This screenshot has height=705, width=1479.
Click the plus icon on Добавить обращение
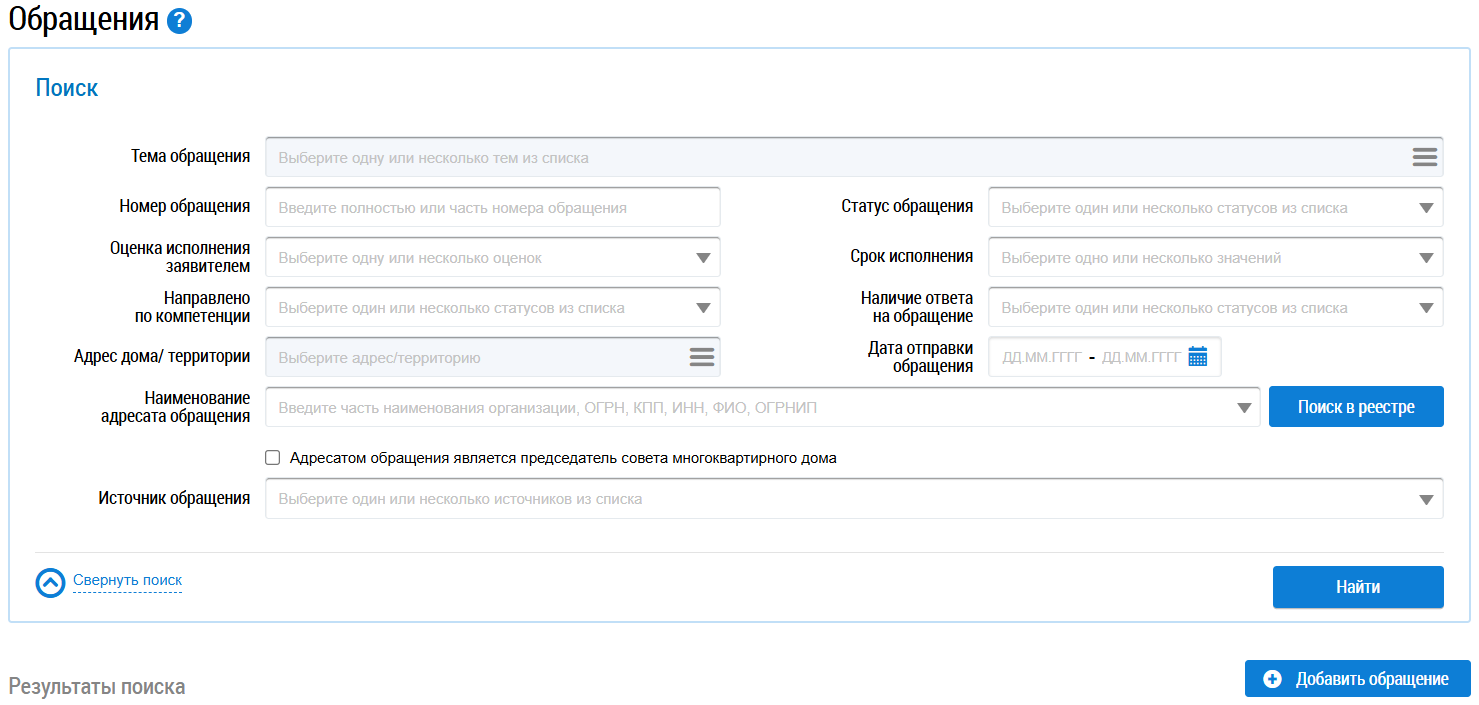pyautogui.click(x=1272, y=679)
